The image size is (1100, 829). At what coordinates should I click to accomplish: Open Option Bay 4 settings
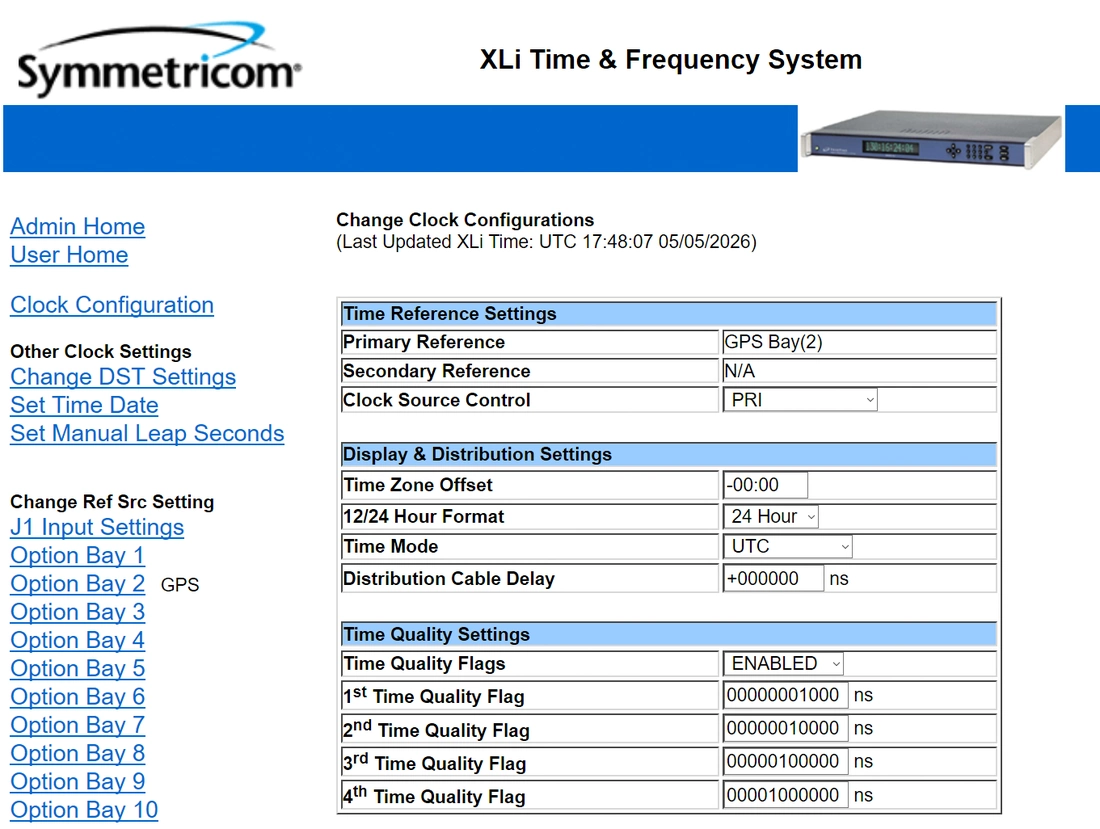pos(78,640)
